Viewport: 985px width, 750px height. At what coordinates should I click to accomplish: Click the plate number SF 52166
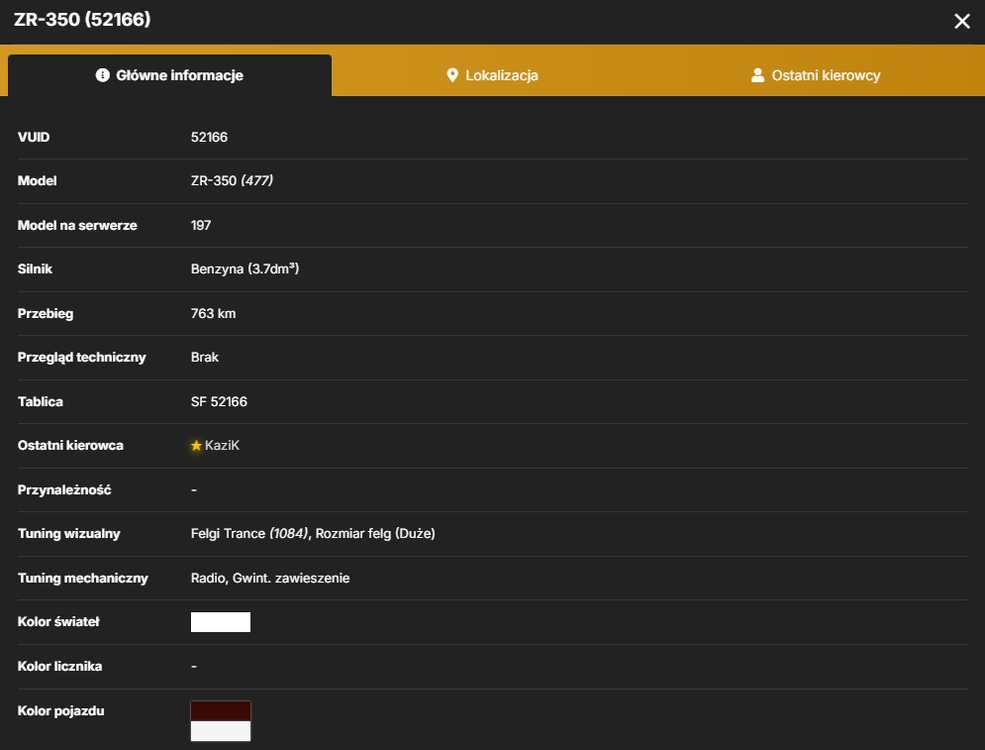click(x=219, y=401)
